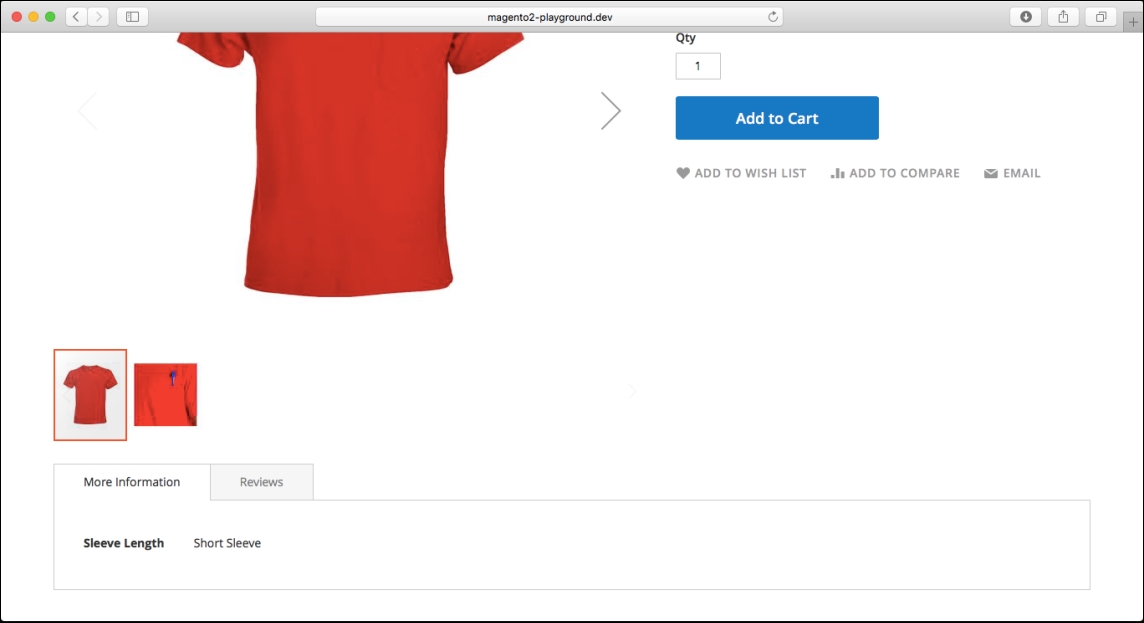Click Add to Compare link
1144x623 pixels.
coord(895,173)
